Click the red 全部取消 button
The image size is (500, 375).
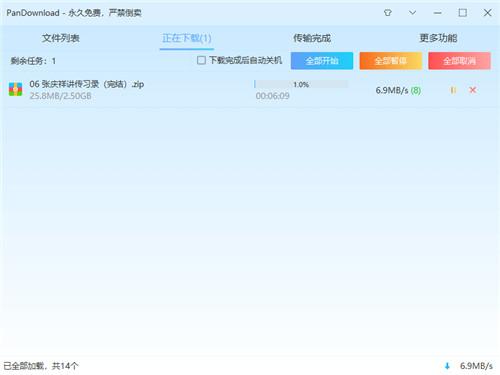coord(459,61)
